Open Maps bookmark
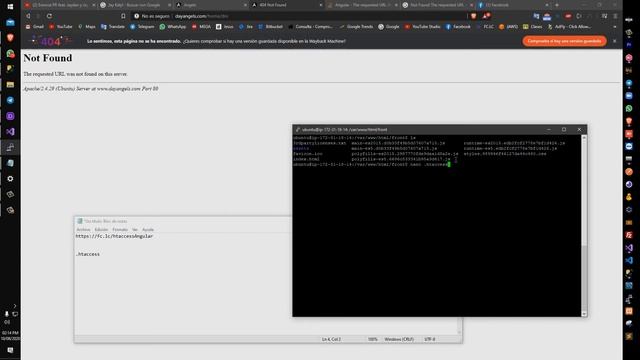This screenshot has height=360, width=640. point(87,27)
